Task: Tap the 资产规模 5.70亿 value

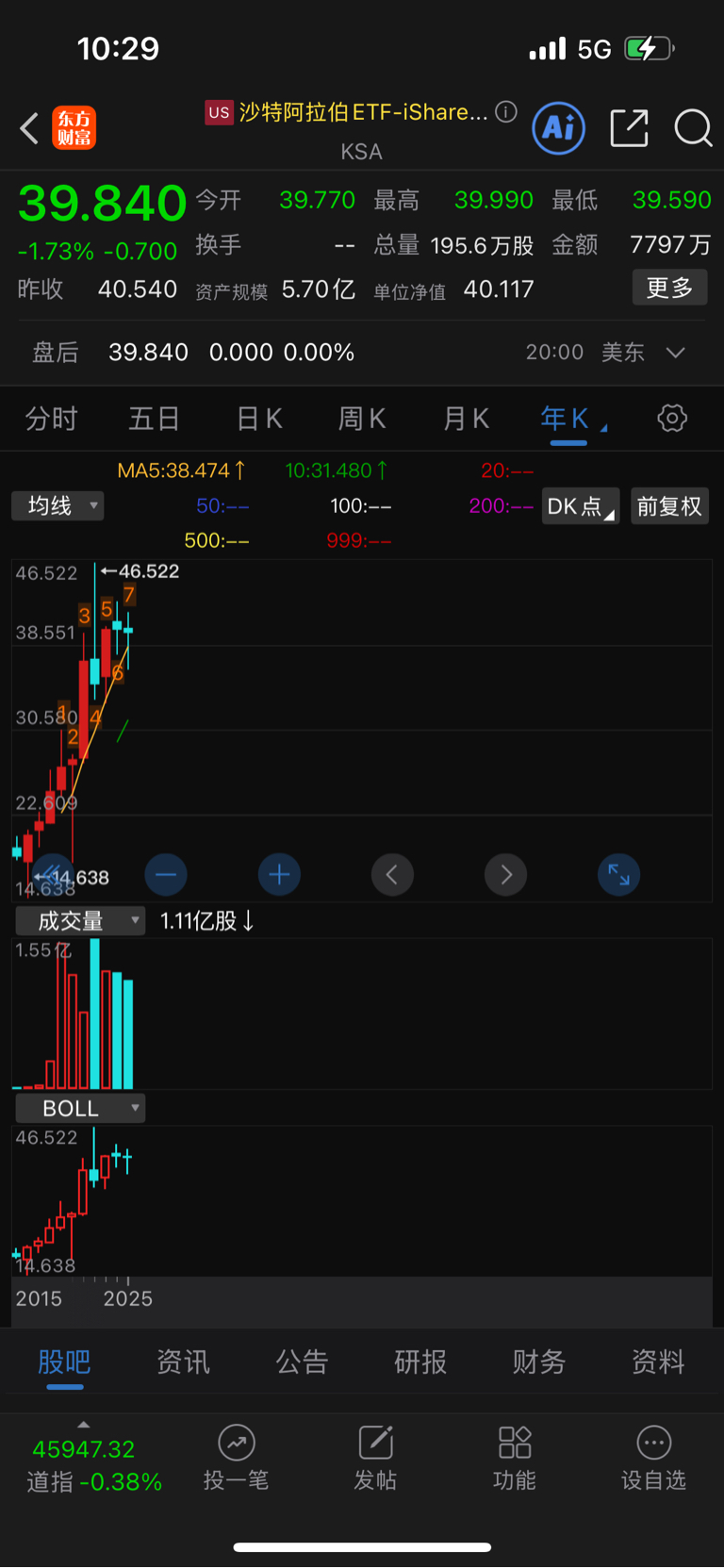Action: [x=275, y=289]
